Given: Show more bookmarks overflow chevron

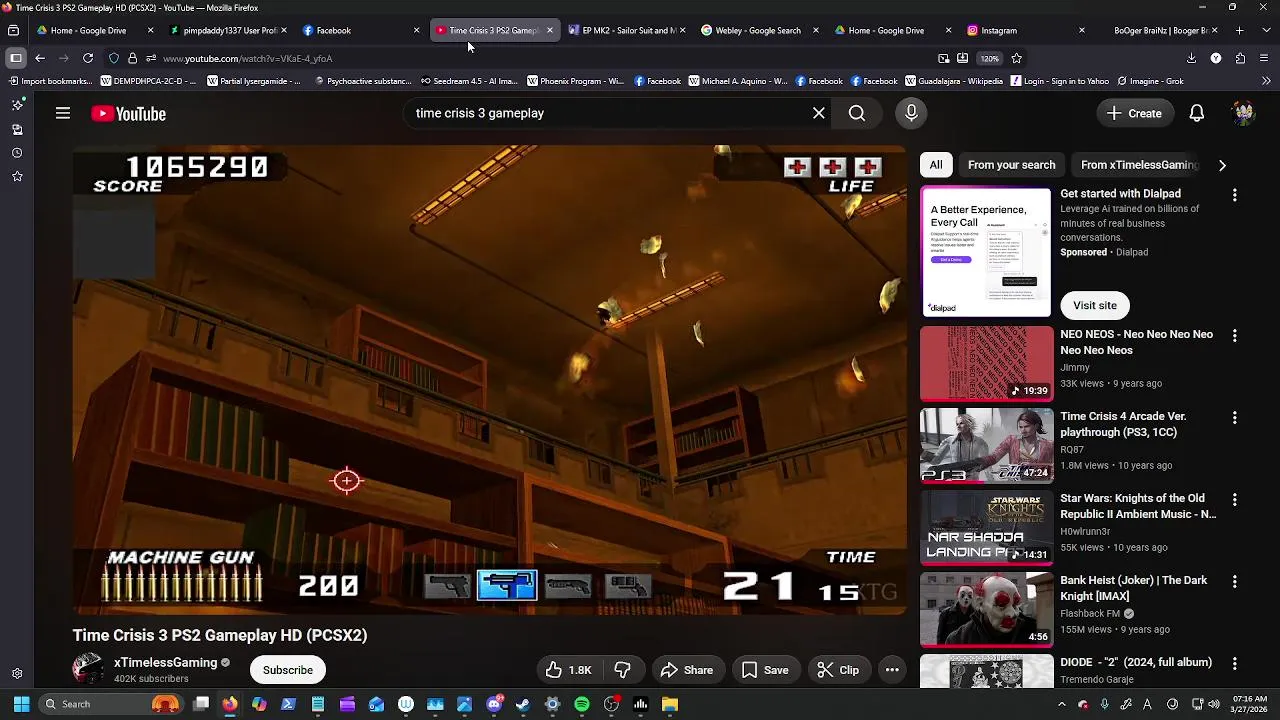Looking at the screenshot, I should 1267,81.
